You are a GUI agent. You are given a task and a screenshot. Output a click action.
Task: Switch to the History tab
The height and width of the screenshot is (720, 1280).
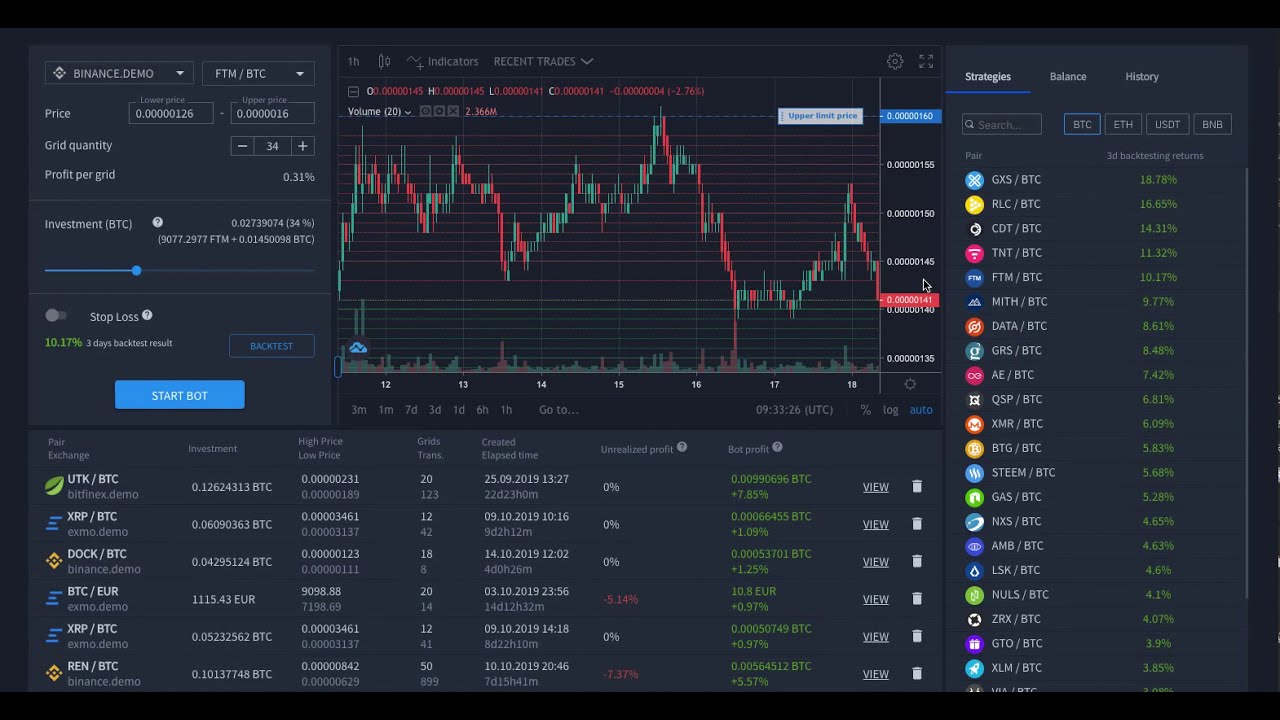pyautogui.click(x=1142, y=76)
